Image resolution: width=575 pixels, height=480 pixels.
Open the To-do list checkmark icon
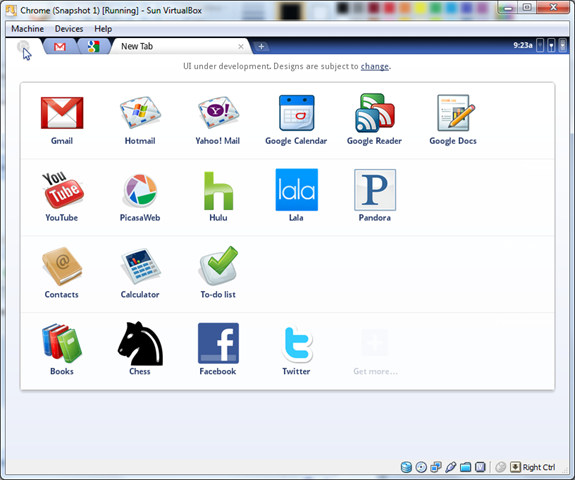219,266
